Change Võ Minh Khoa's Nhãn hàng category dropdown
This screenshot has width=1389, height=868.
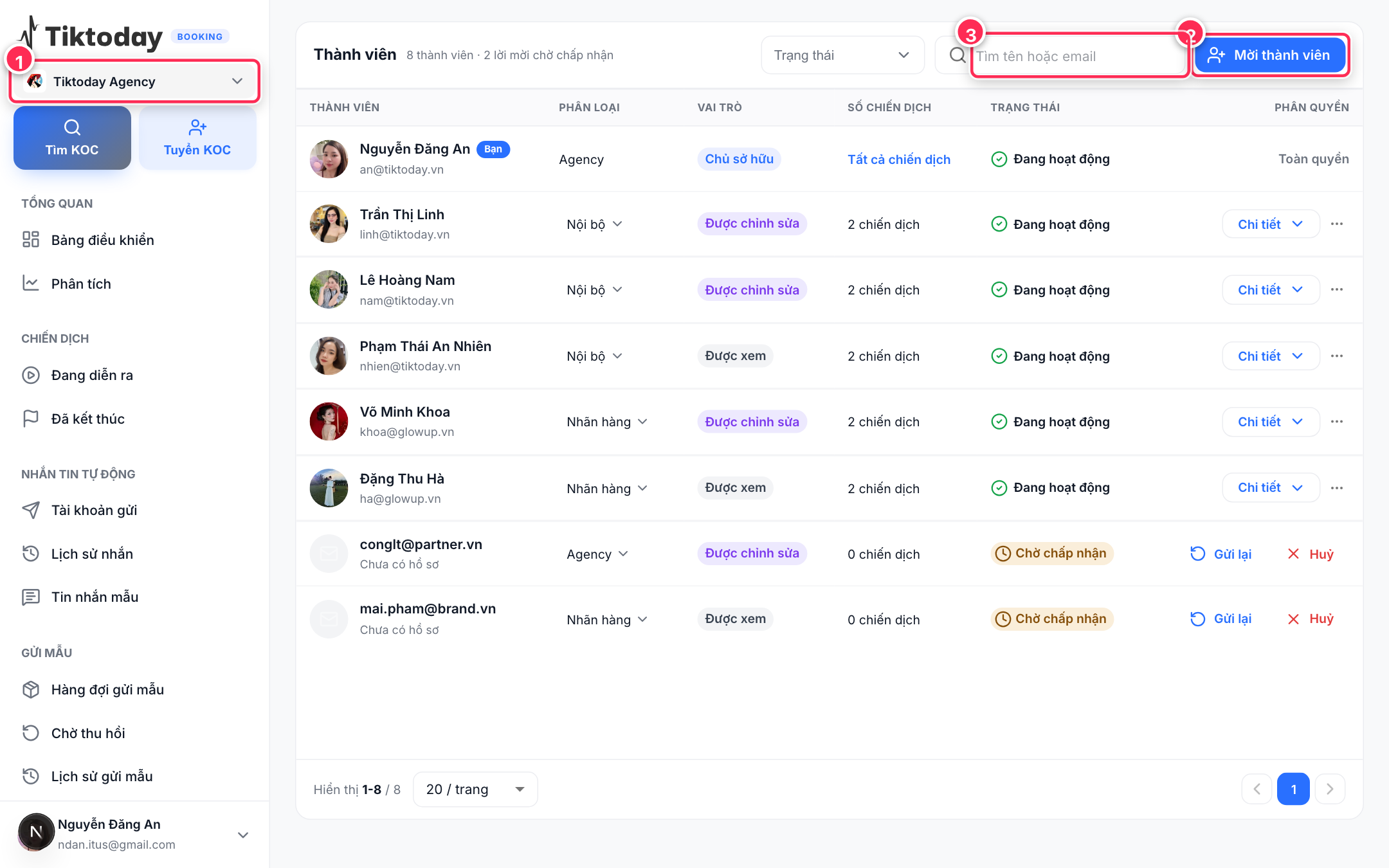pos(606,422)
